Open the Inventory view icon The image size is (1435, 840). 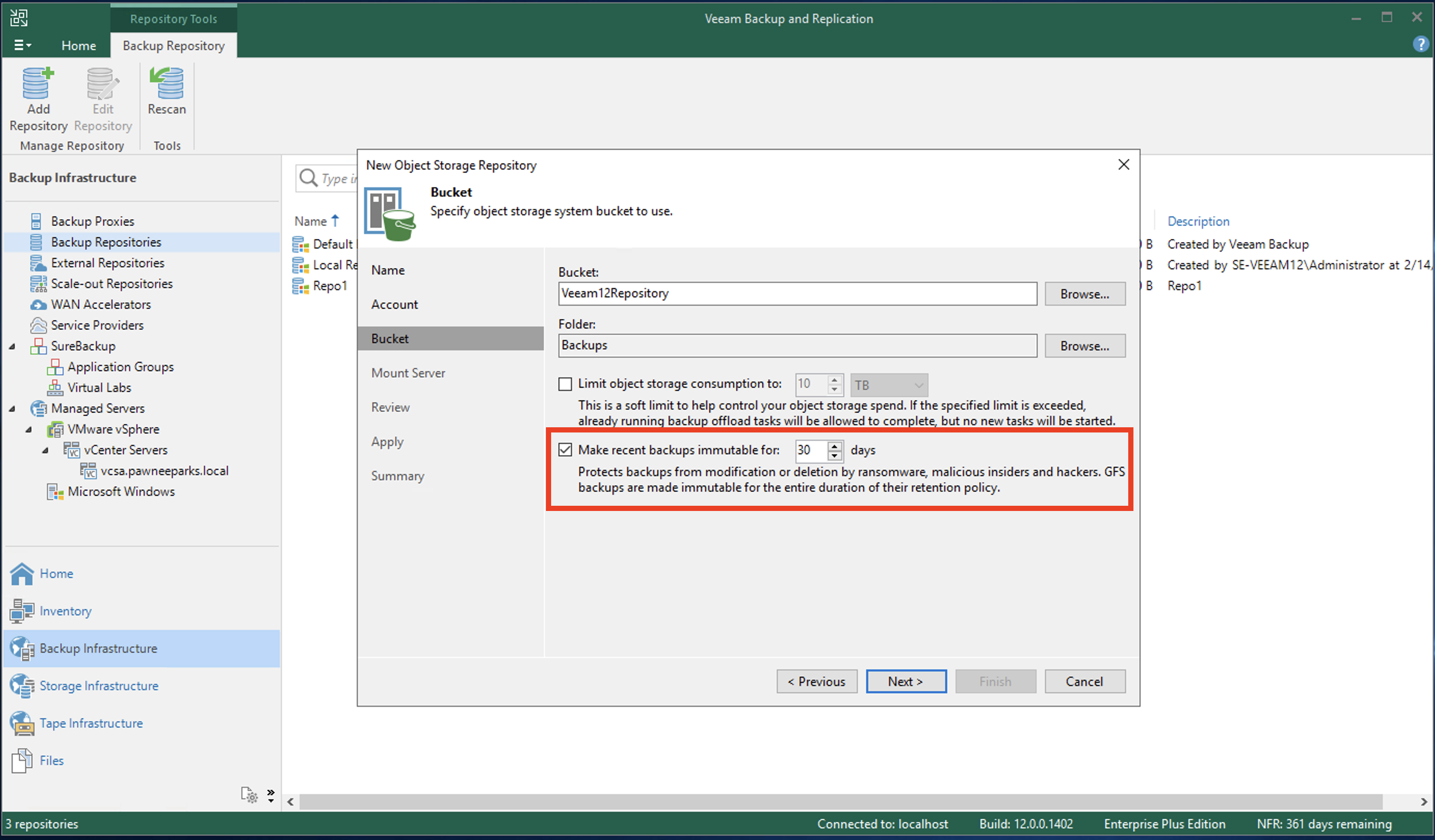tap(22, 611)
